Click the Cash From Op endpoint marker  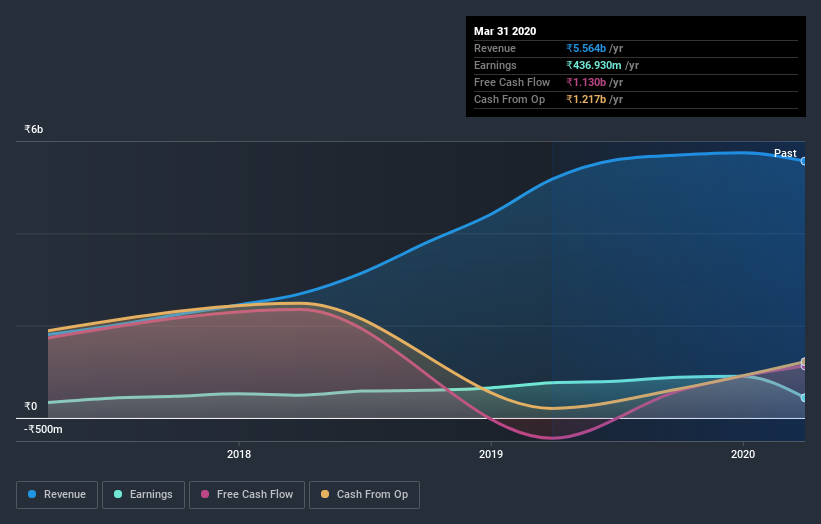tap(804, 362)
